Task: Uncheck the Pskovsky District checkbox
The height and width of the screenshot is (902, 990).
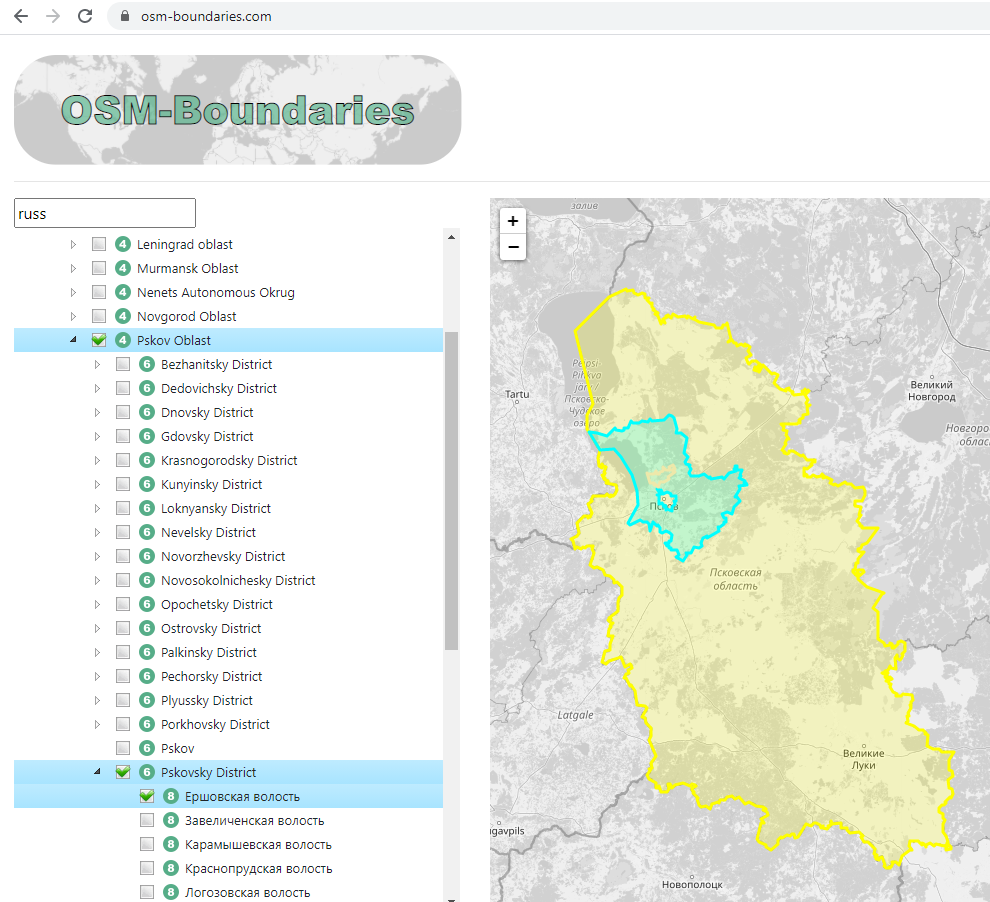Action: (122, 772)
